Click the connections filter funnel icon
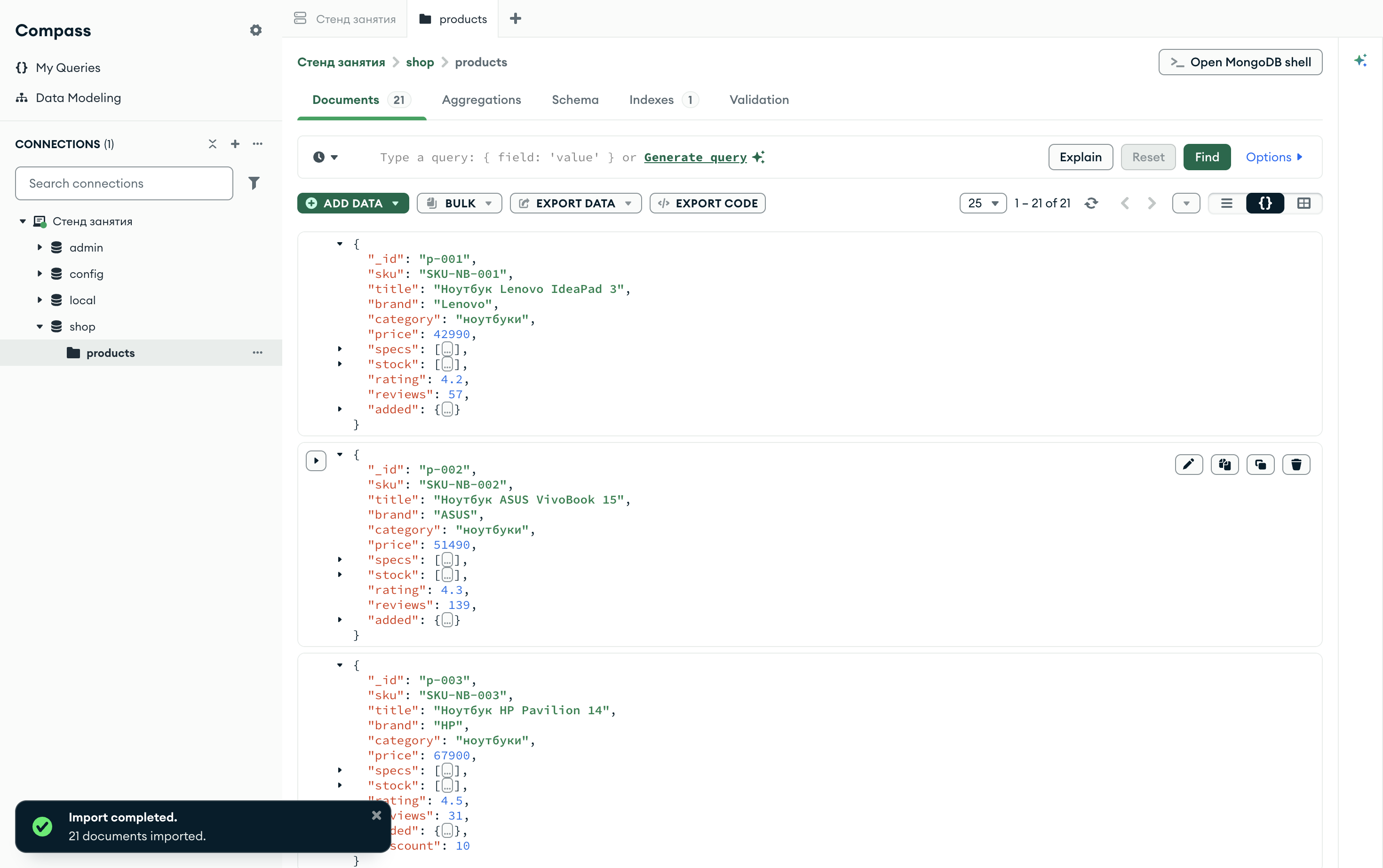This screenshot has height=868, width=1383. [254, 183]
